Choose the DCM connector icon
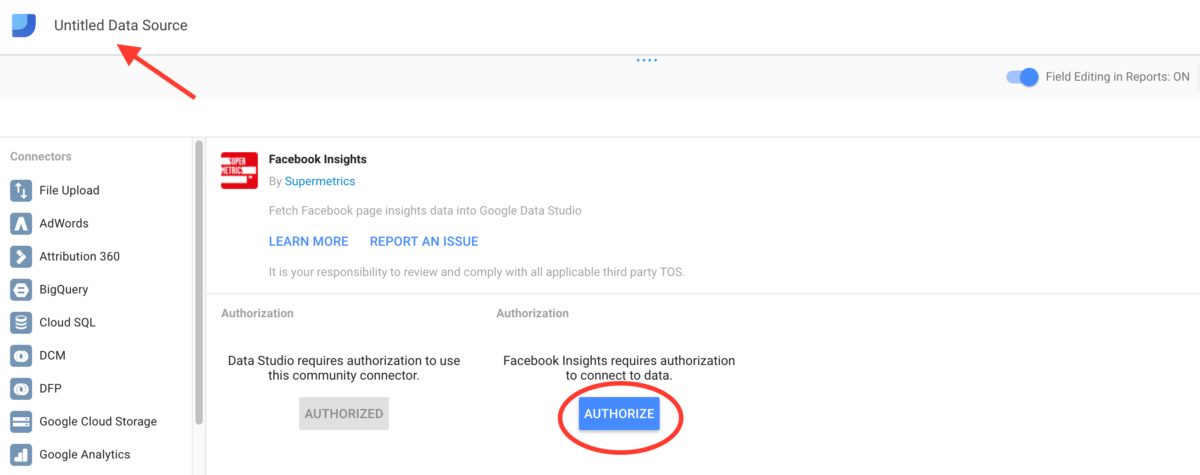Screen dimensions: 1200x475 tap(22, 356)
